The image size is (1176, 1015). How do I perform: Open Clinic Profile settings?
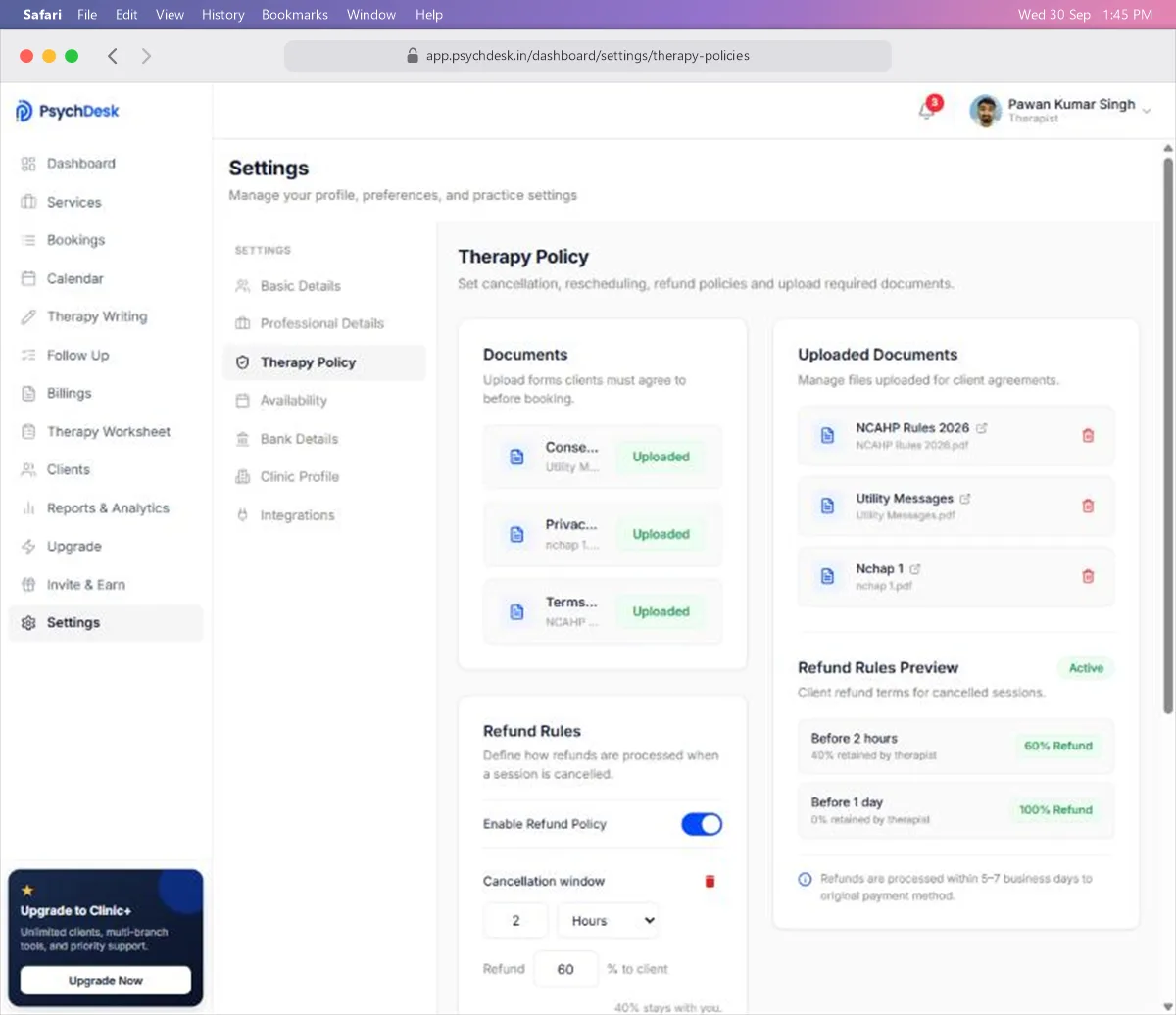[x=324, y=477]
